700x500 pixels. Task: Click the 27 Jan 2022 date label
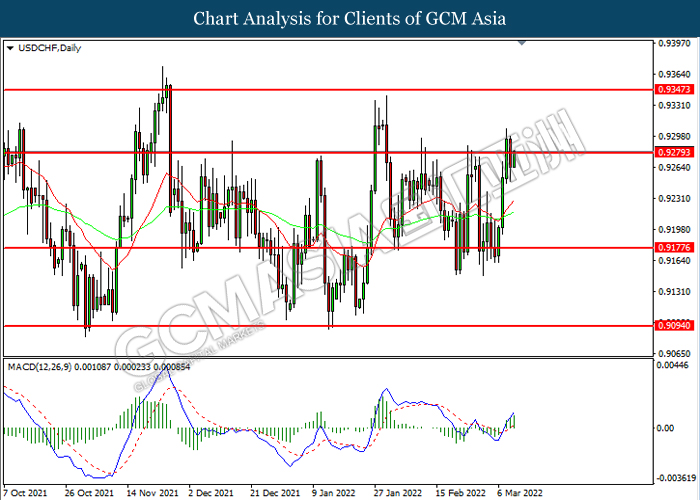(398, 493)
